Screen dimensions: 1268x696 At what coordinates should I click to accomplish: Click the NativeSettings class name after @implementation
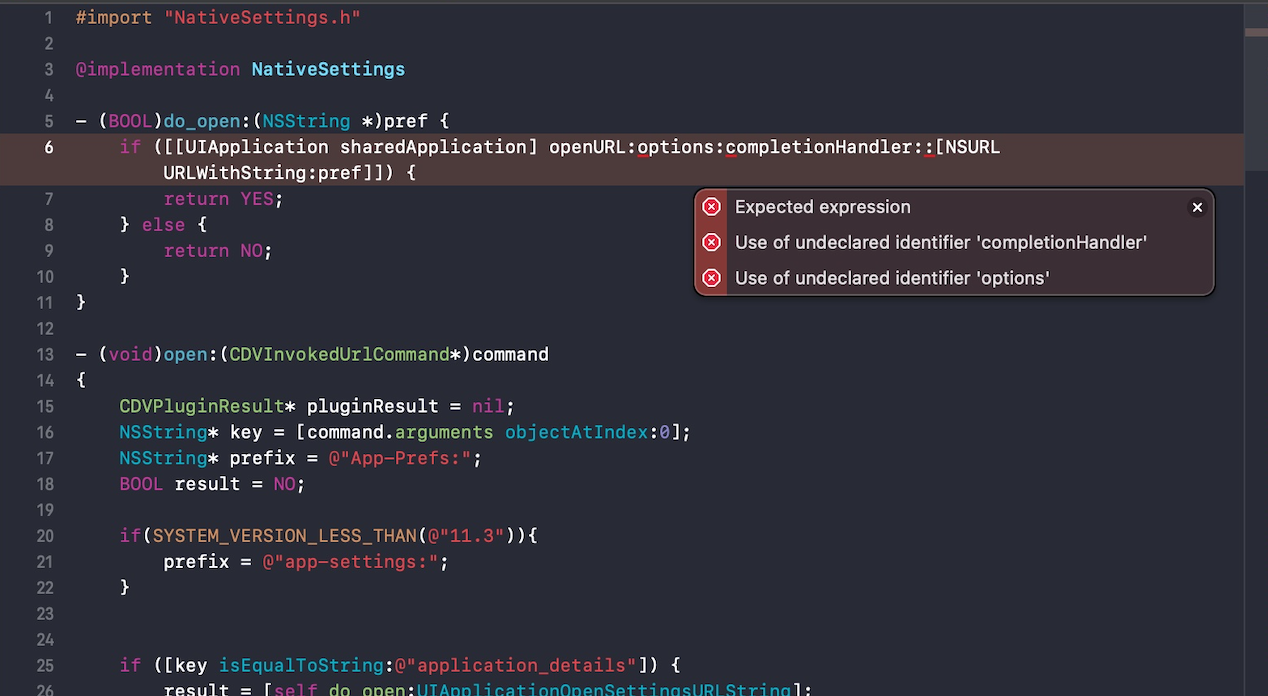(328, 69)
